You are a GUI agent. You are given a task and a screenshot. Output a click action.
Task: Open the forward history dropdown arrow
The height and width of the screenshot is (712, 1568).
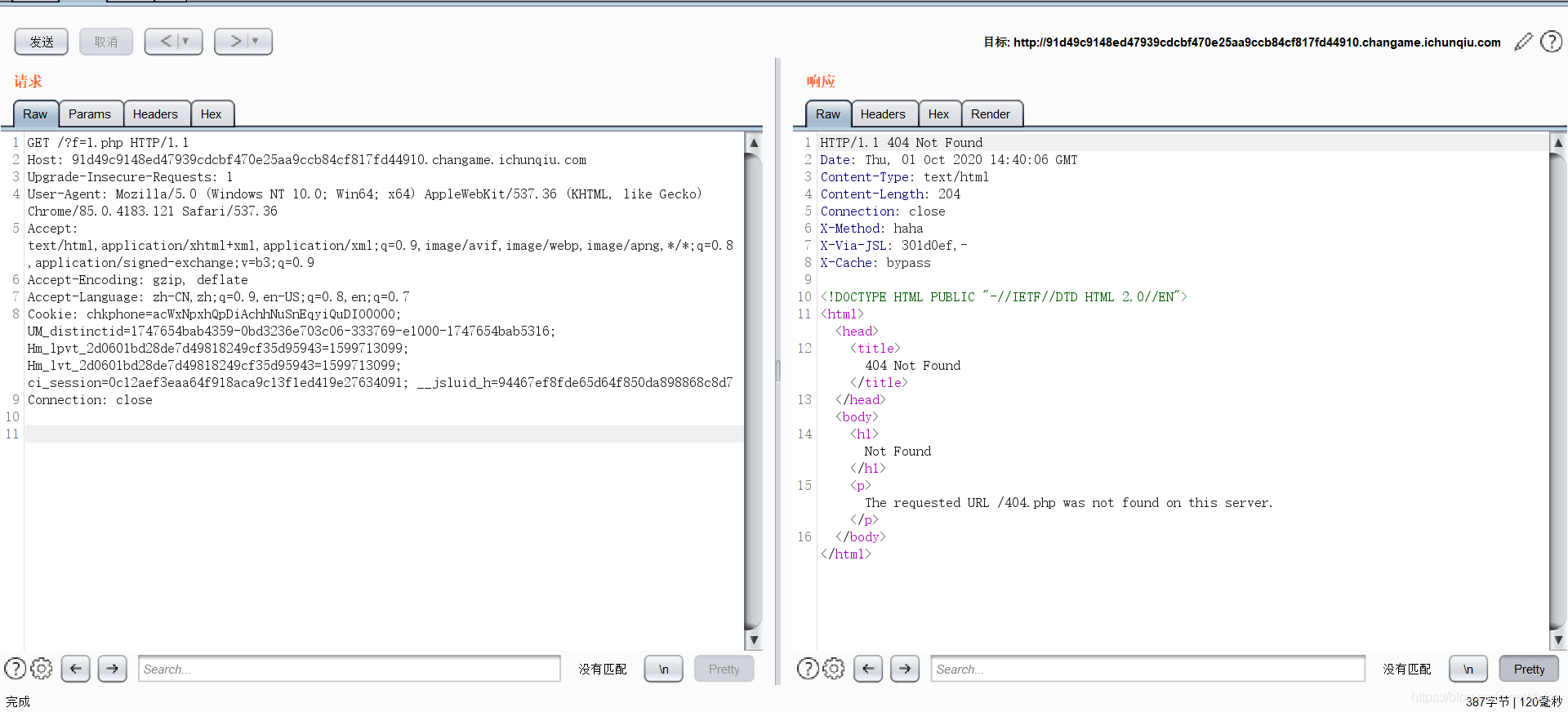click(256, 41)
